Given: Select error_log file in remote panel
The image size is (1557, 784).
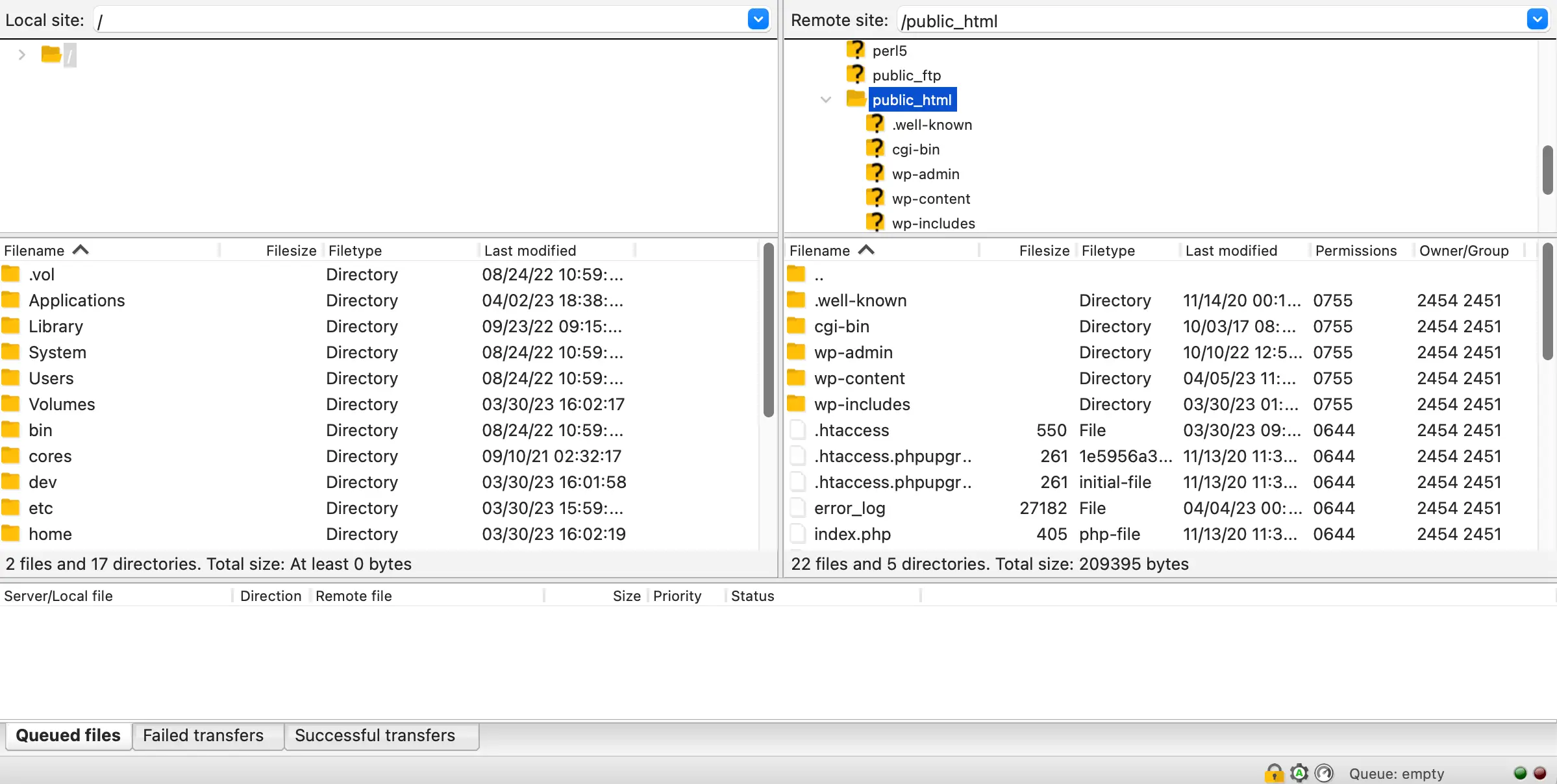Looking at the screenshot, I should pyautogui.click(x=849, y=508).
